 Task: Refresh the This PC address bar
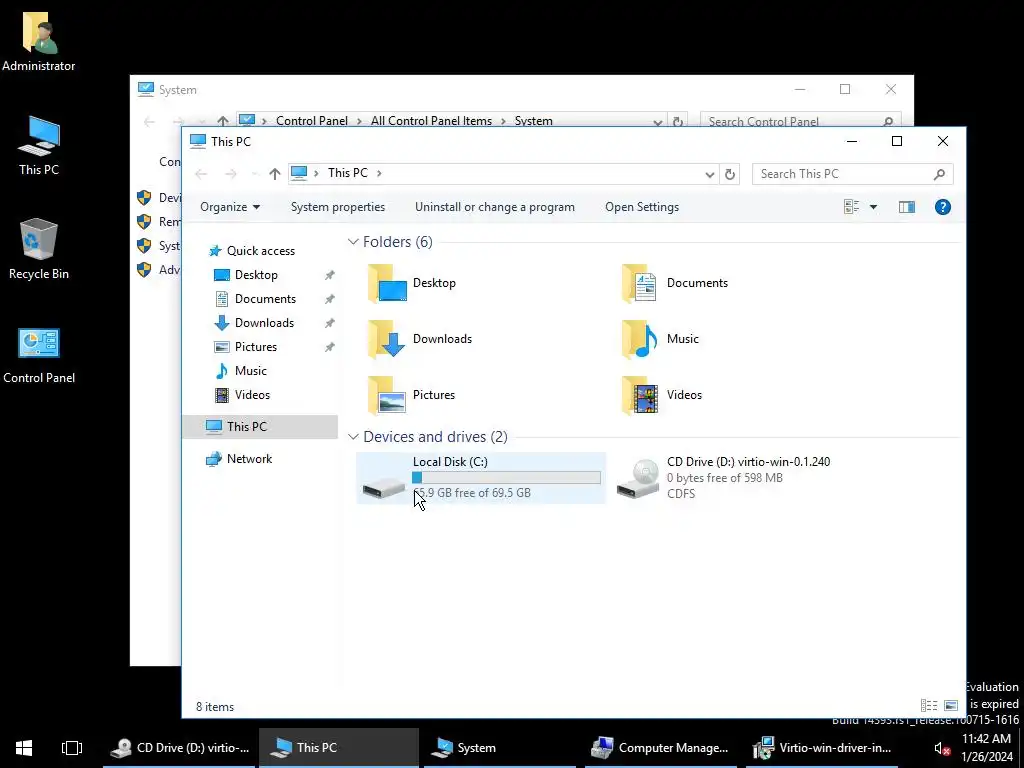tap(729, 174)
